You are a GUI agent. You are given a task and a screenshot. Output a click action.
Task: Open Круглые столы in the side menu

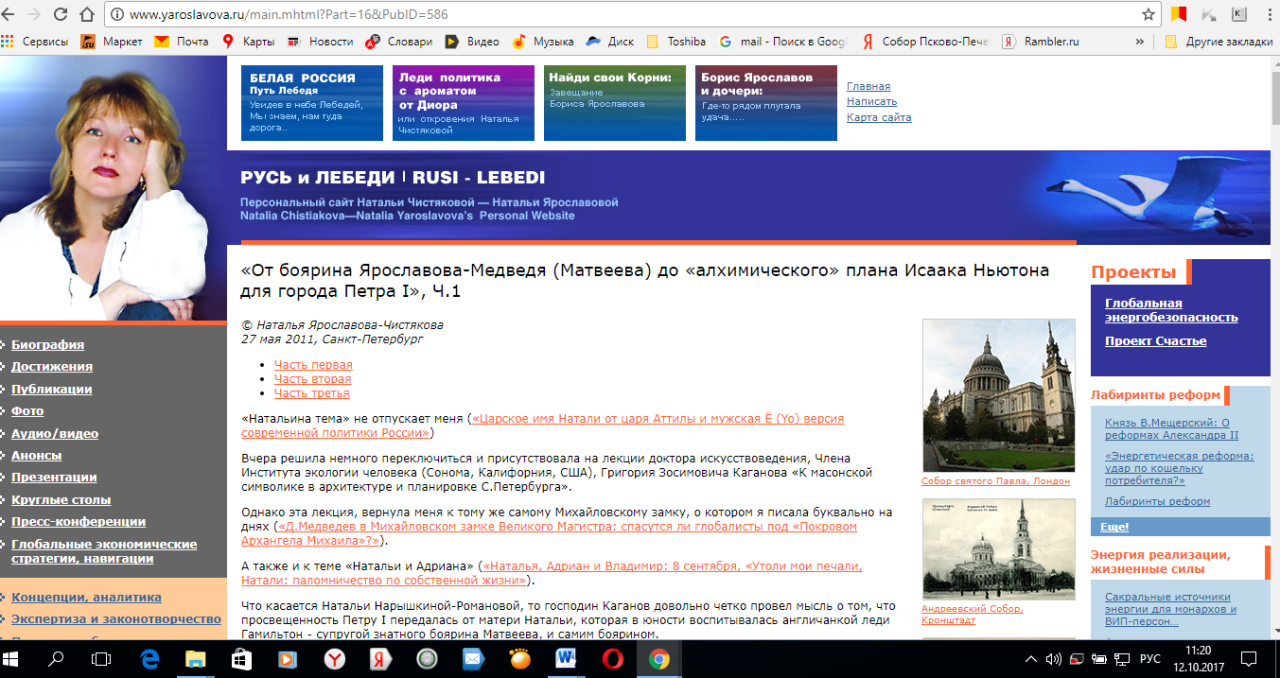[61, 500]
